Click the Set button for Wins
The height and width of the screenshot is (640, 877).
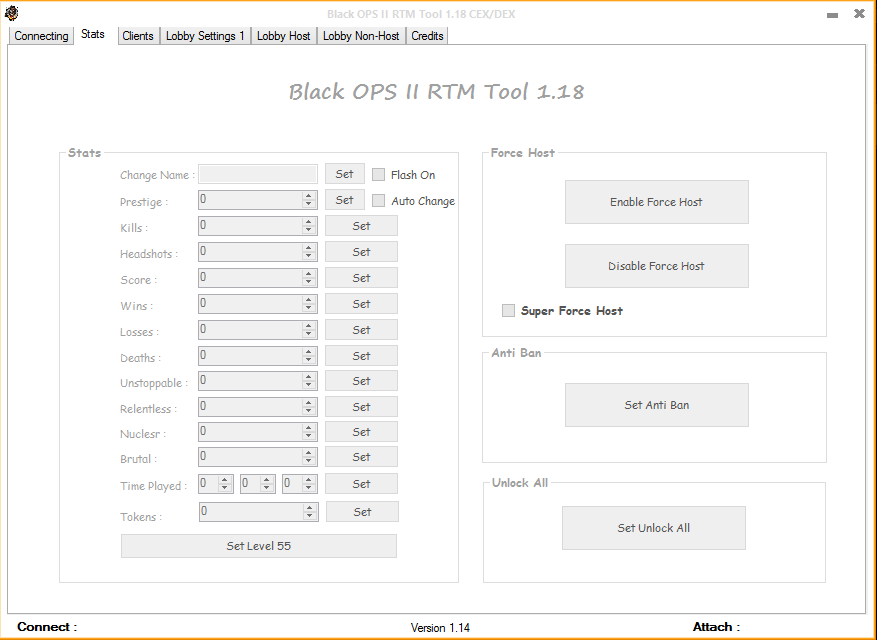click(x=361, y=304)
